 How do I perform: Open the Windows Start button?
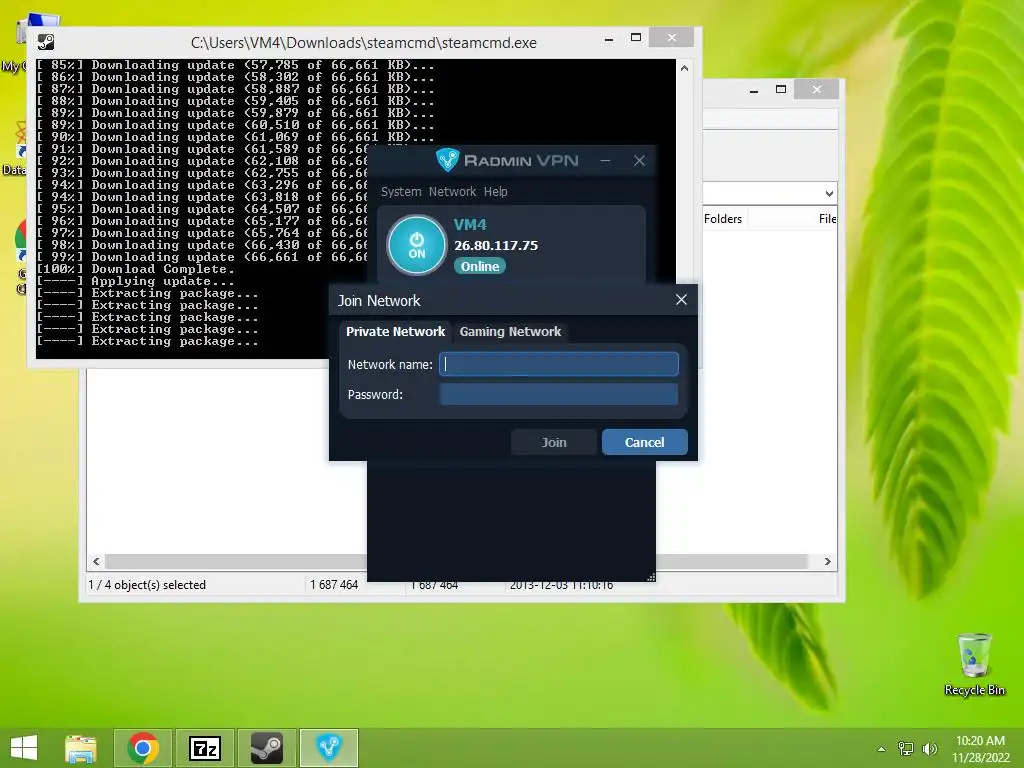[x=24, y=748]
